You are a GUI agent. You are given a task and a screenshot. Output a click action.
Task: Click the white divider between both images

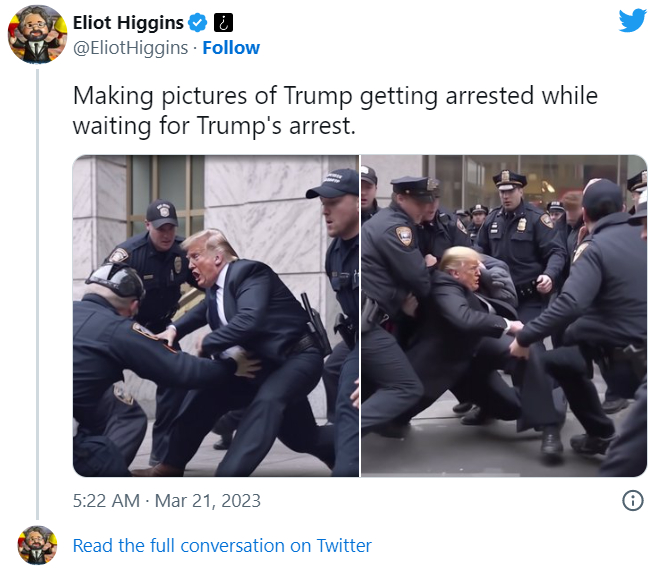[360, 316]
